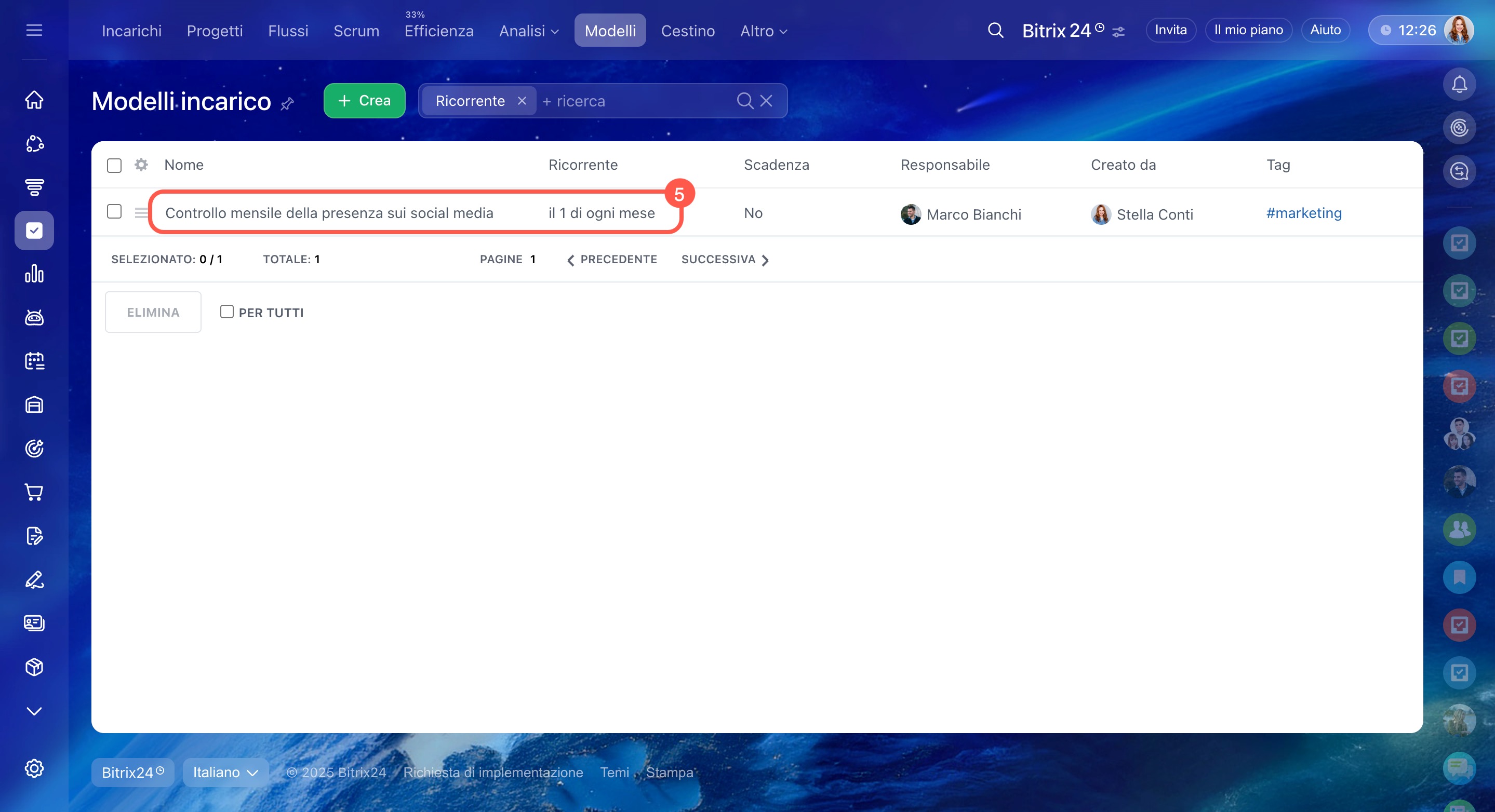Expand the Altro dropdown menu
The height and width of the screenshot is (812, 1495).
coord(763,31)
